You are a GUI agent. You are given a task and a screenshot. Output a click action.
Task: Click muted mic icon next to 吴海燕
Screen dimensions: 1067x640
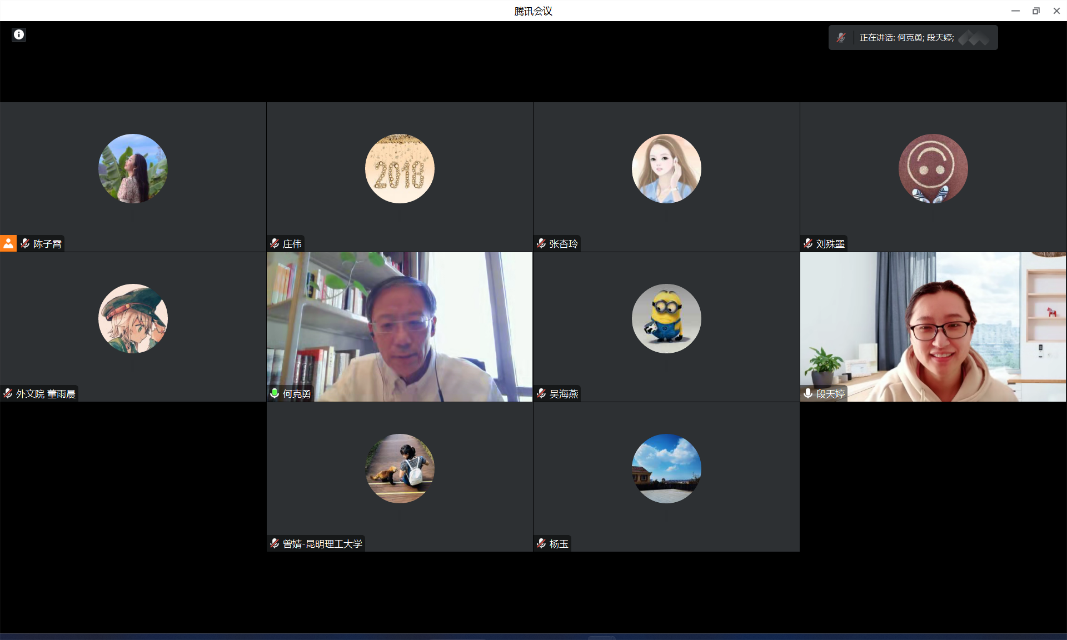point(541,394)
